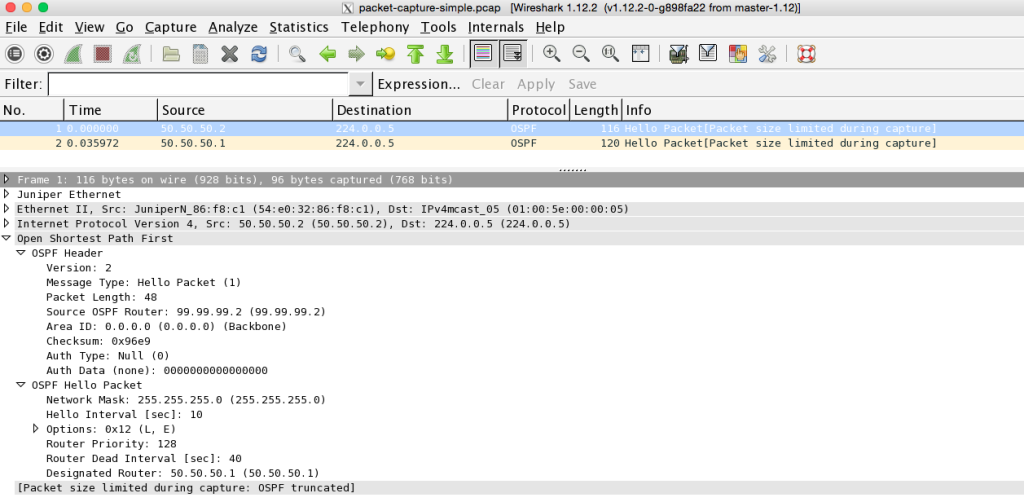Save this capture file icon
This screenshot has width=1024, height=502.
pyautogui.click(x=200, y=54)
